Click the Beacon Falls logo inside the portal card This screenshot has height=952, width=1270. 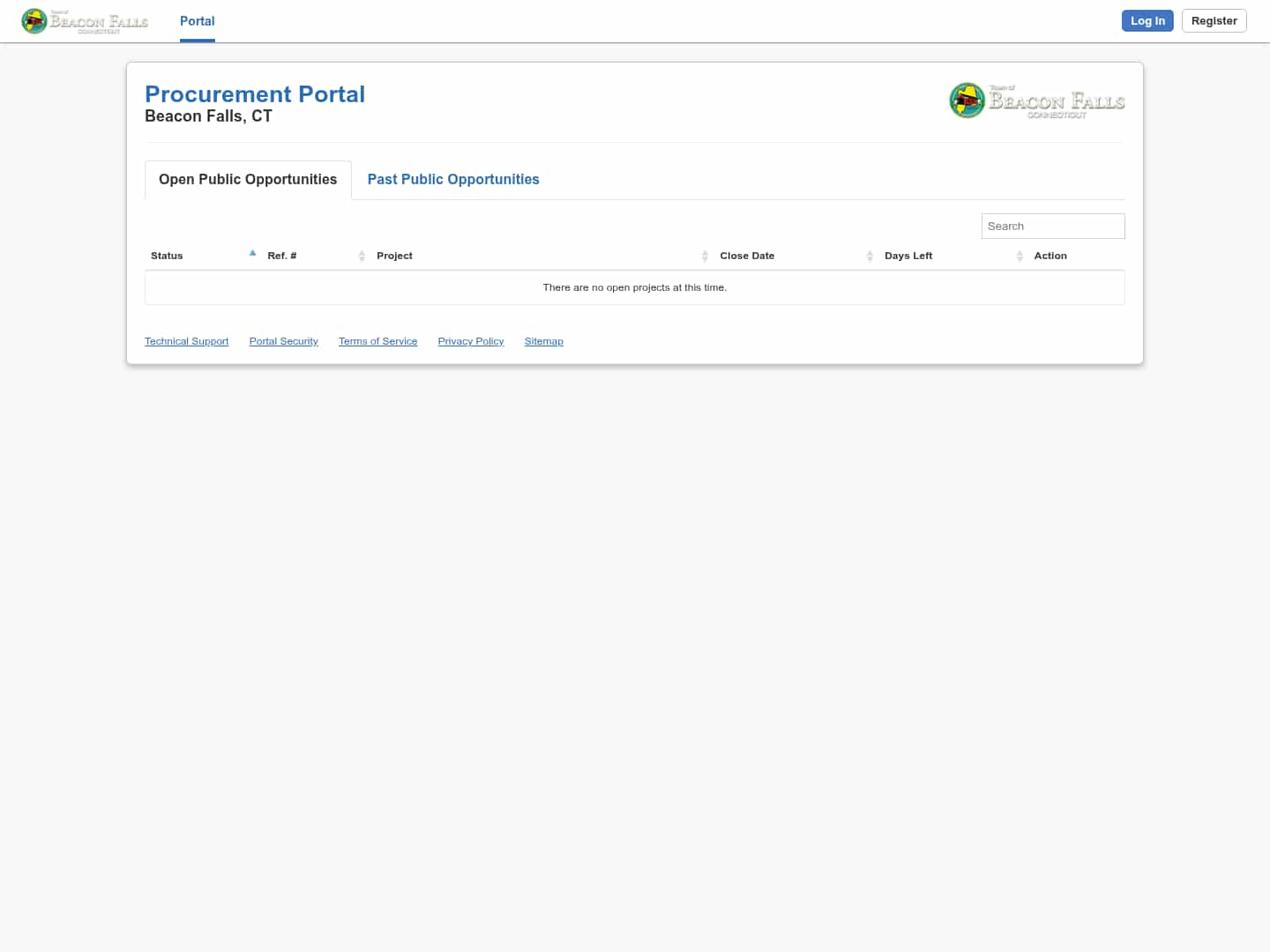(x=1036, y=100)
